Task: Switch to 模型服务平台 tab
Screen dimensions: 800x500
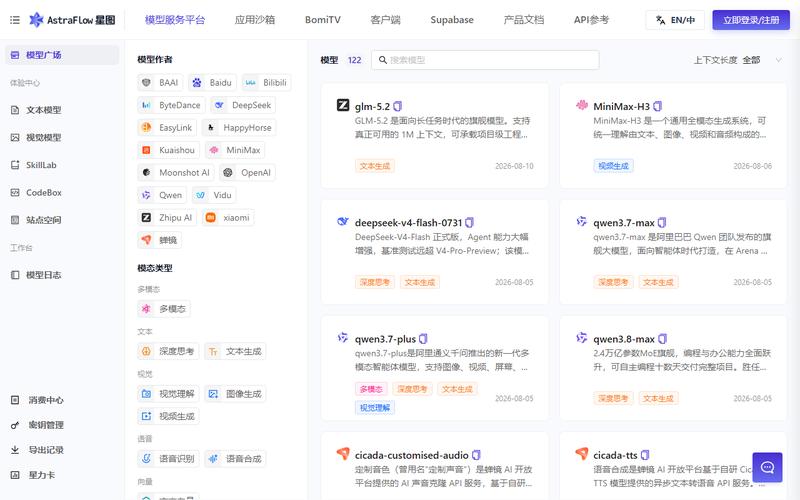Action: [x=175, y=20]
